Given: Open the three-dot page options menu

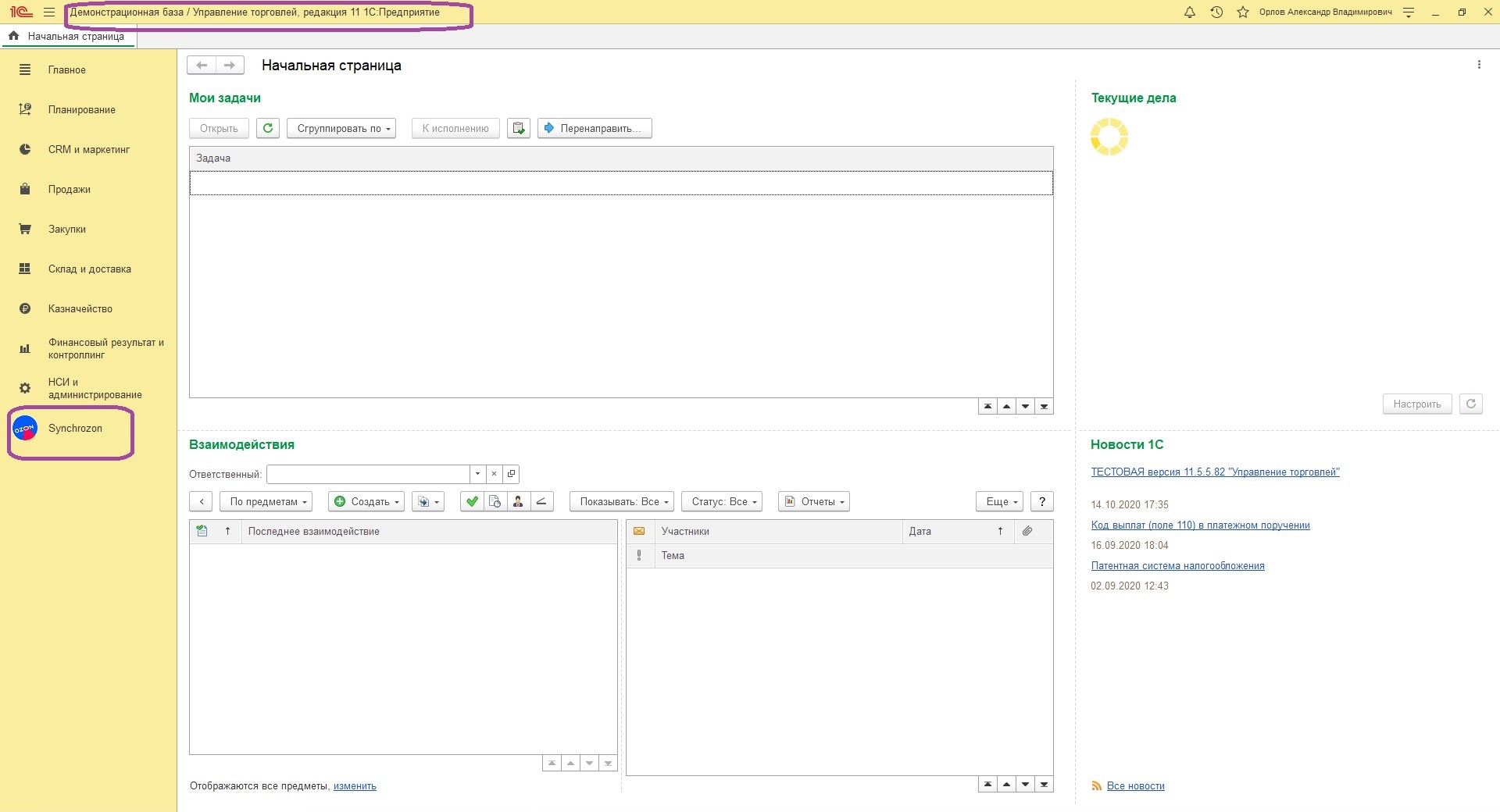Looking at the screenshot, I should [1479, 65].
